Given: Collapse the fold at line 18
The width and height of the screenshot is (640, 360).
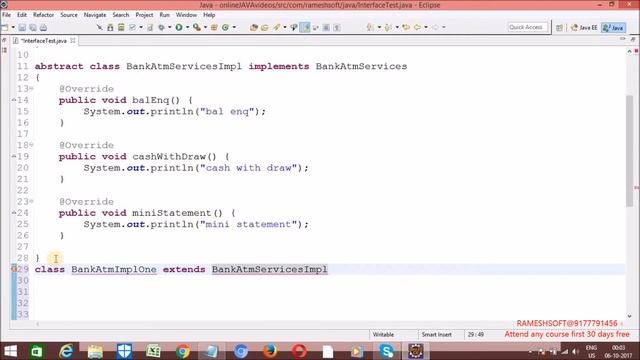Looking at the screenshot, I should (x=31, y=145).
